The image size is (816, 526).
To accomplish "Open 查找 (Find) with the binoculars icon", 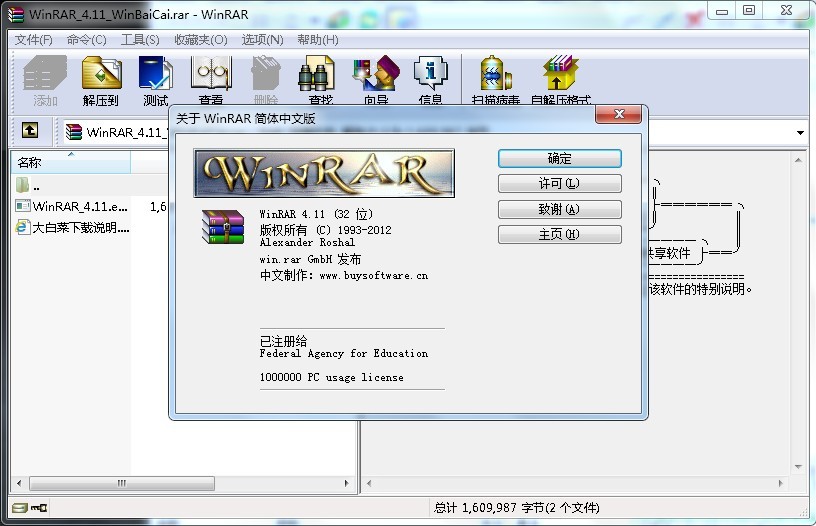I will pos(320,79).
